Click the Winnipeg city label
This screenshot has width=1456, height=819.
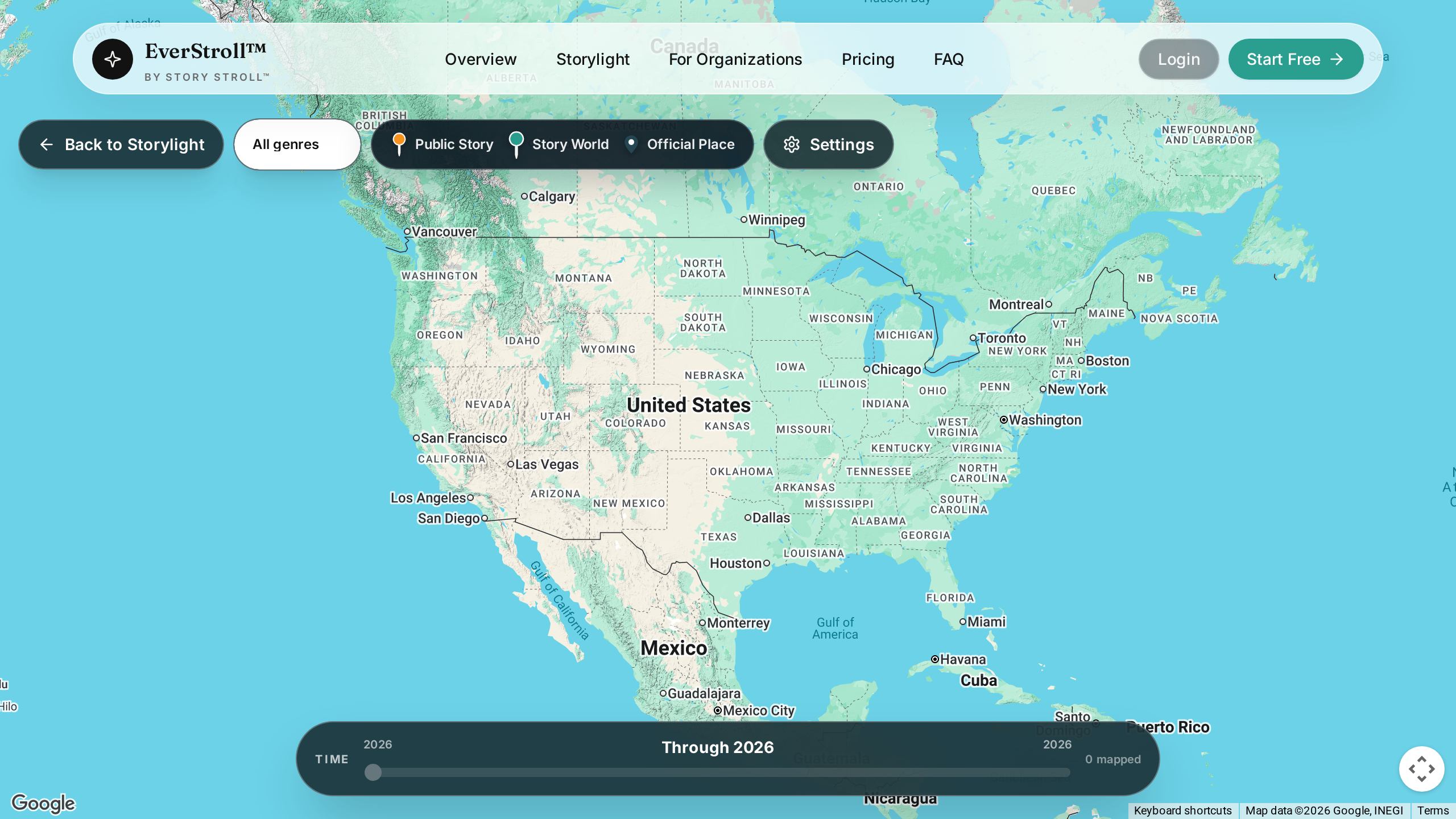coord(776,220)
